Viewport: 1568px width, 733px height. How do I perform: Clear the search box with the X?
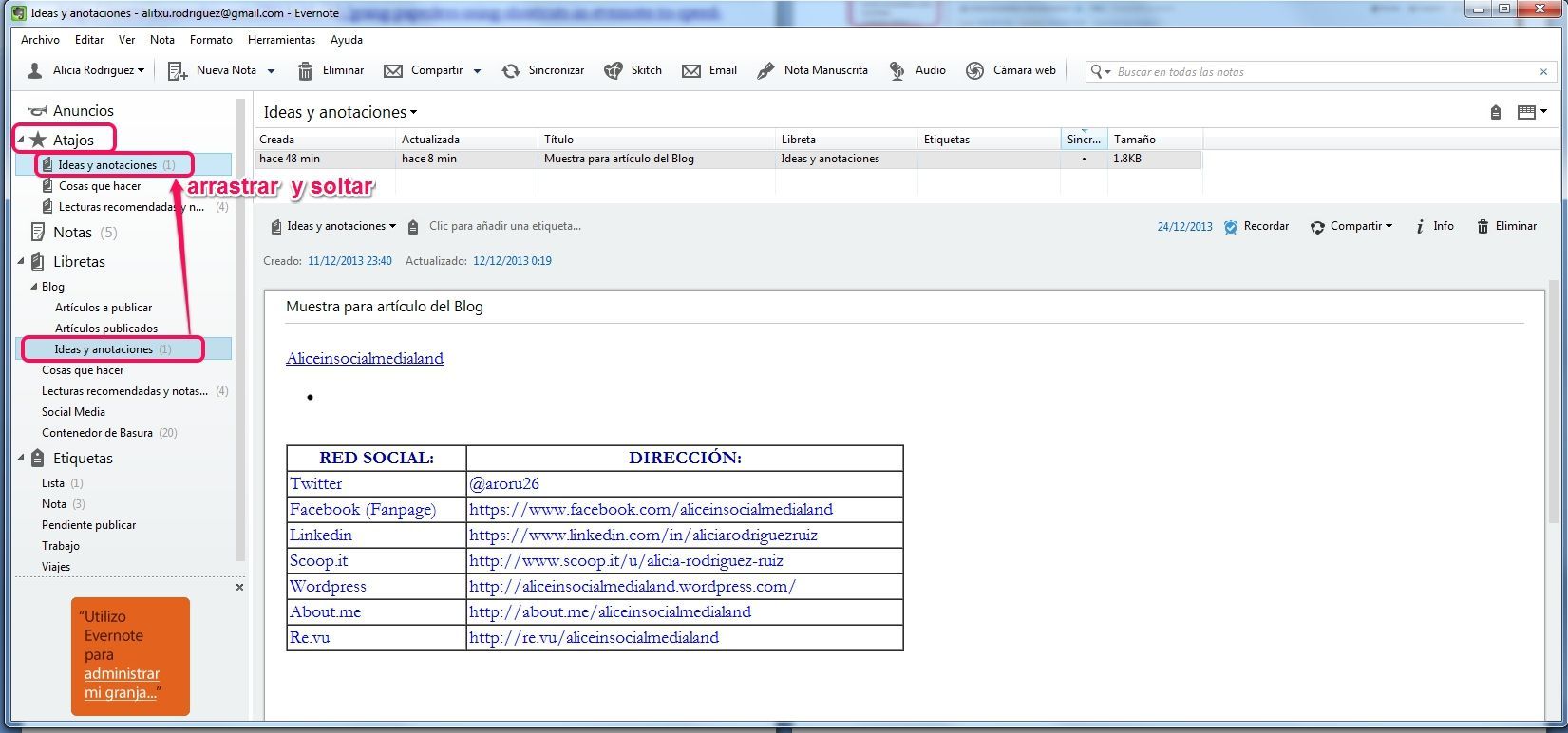(1543, 71)
